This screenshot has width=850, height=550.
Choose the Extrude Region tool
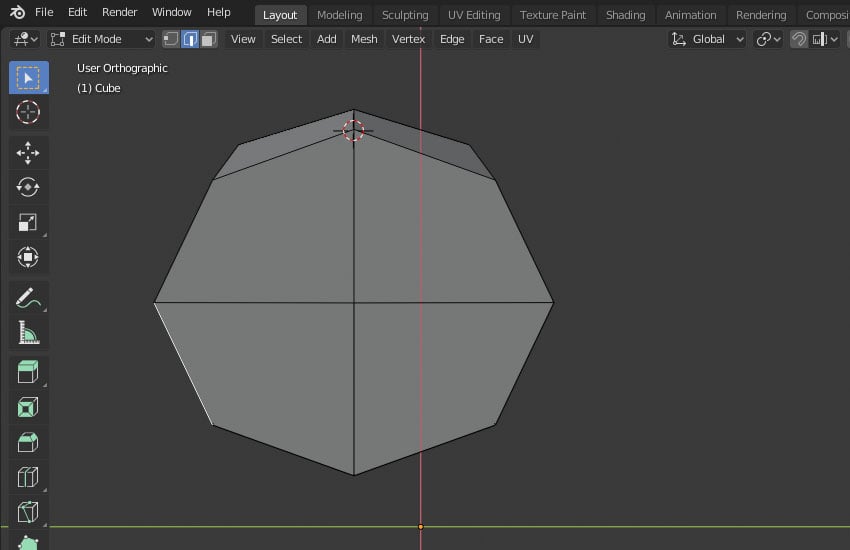(28, 373)
